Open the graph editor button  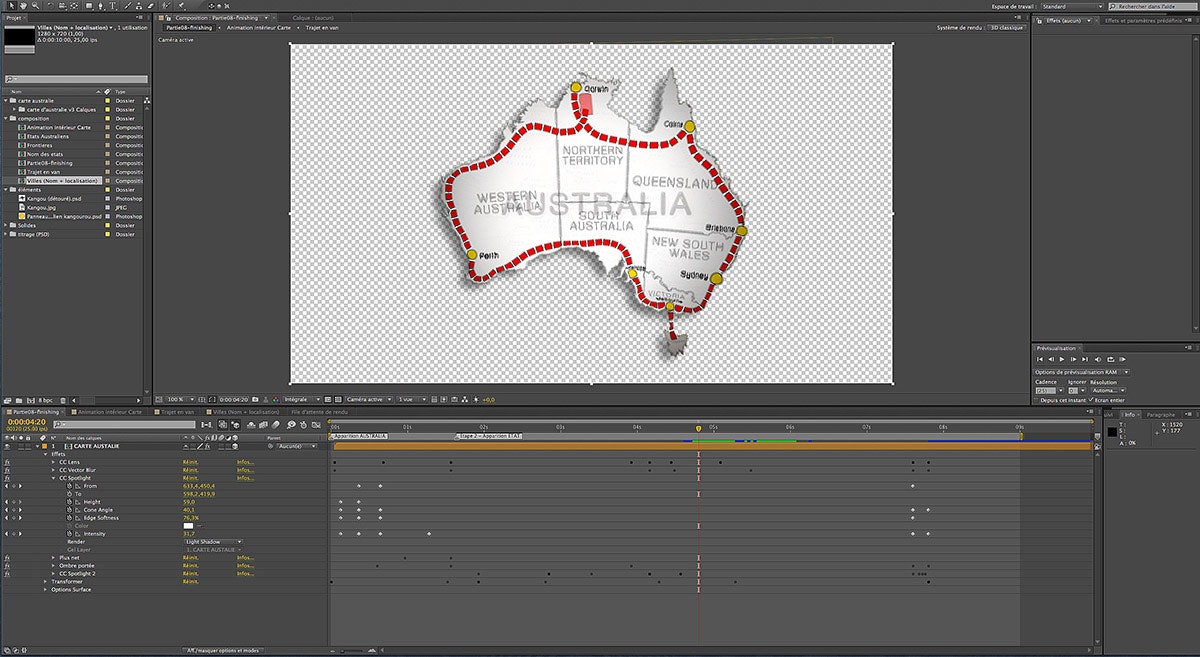click(316, 425)
